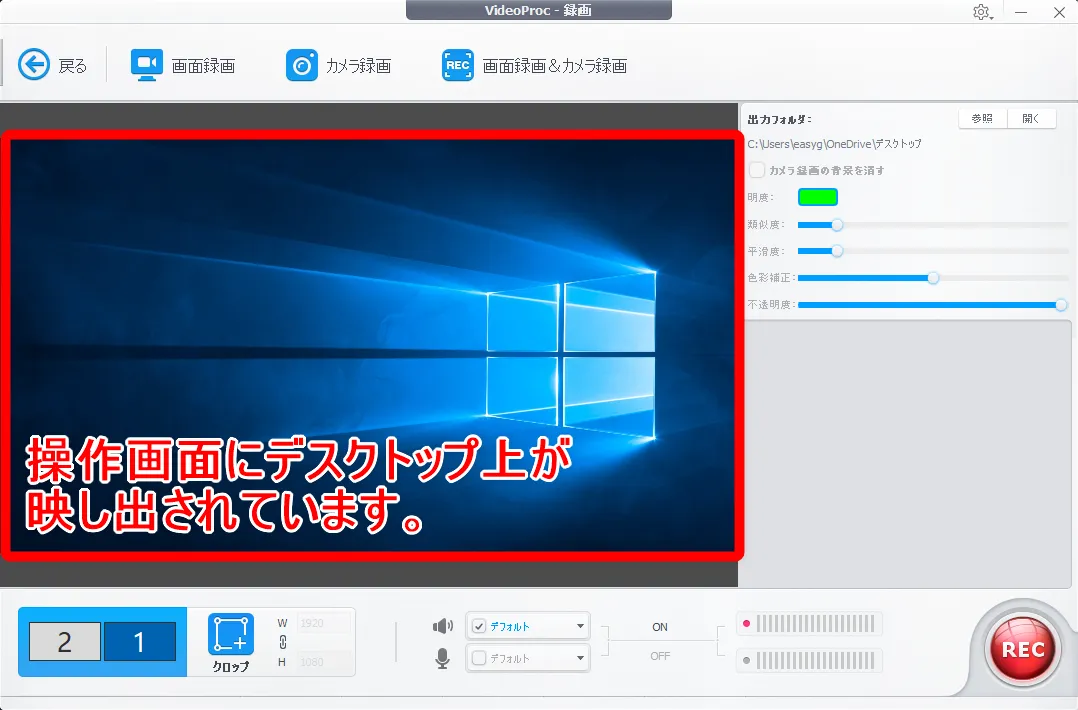Expand the microphone device dropdown

[580, 658]
